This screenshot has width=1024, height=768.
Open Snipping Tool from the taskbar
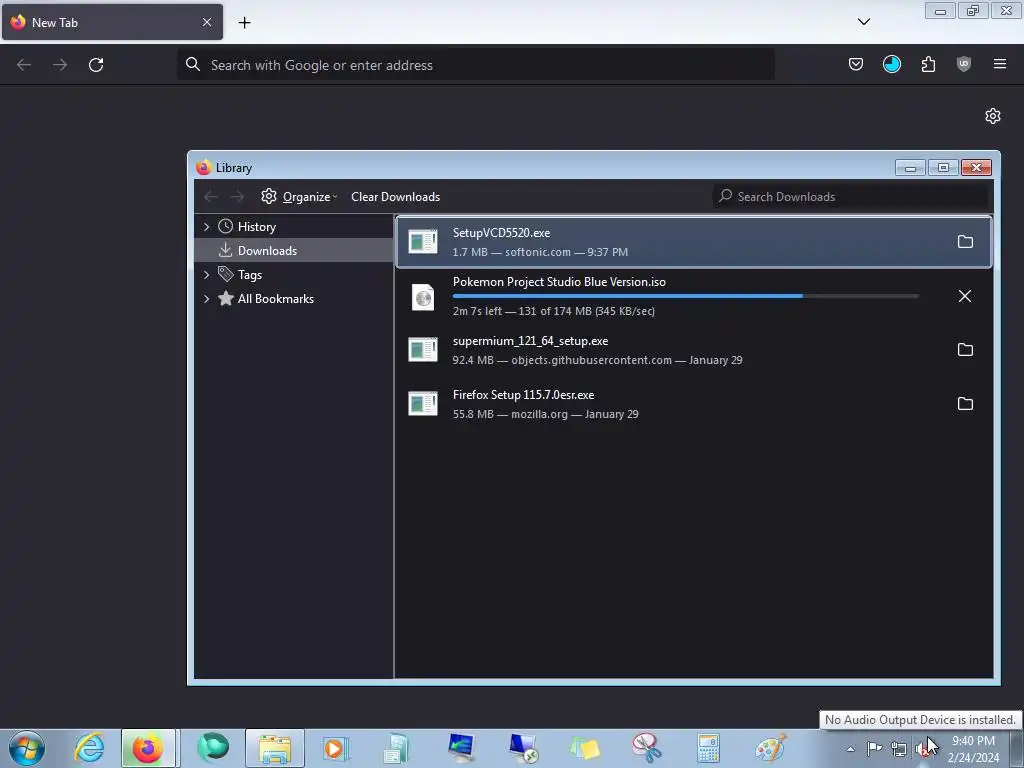(646, 748)
